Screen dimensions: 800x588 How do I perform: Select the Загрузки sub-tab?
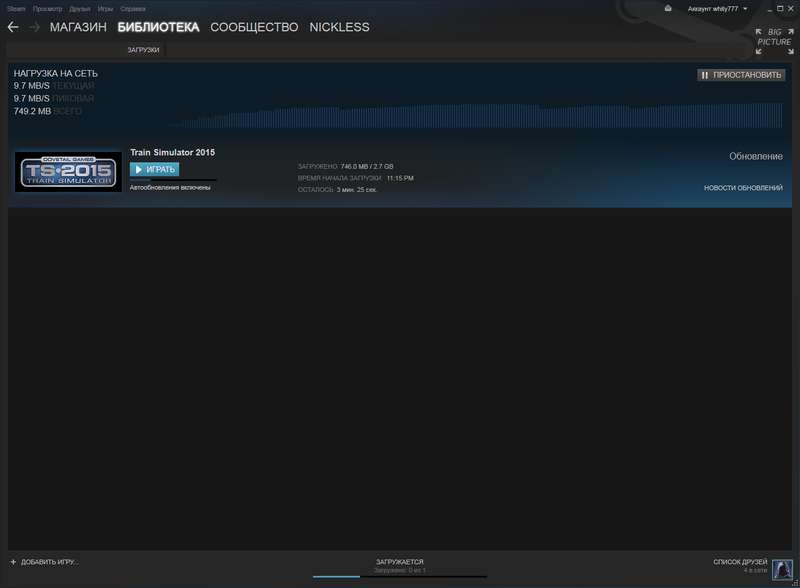click(x=143, y=49)
